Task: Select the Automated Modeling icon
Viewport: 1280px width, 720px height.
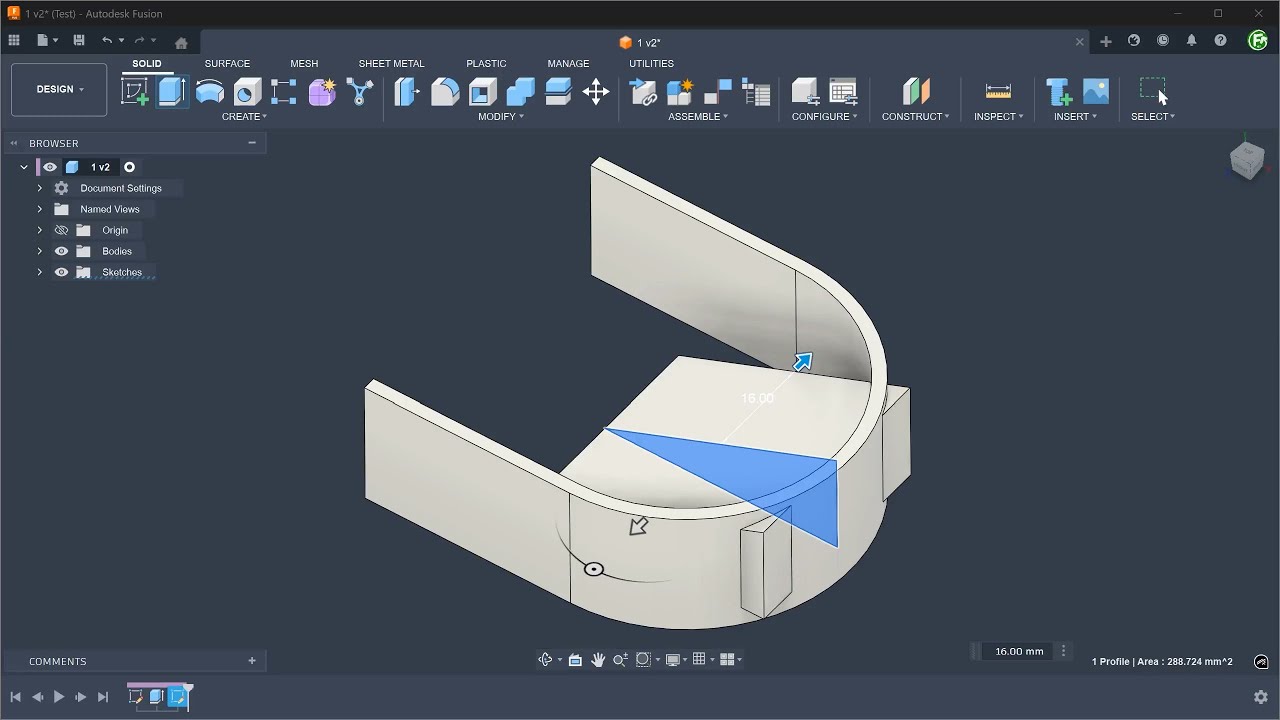Action: tap(359, 92)
